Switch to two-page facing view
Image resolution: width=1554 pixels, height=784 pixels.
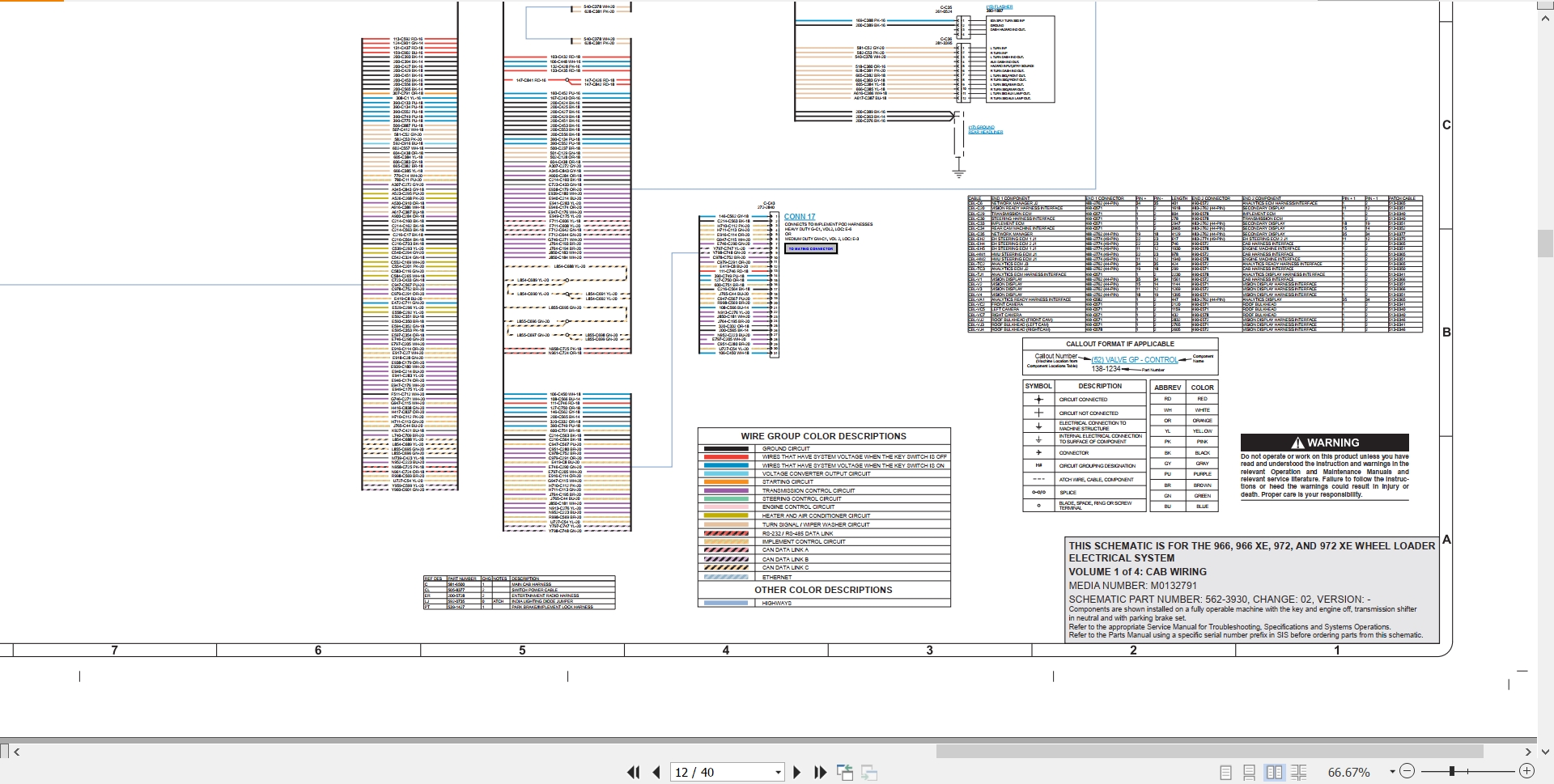click(x=1274, y=773)
